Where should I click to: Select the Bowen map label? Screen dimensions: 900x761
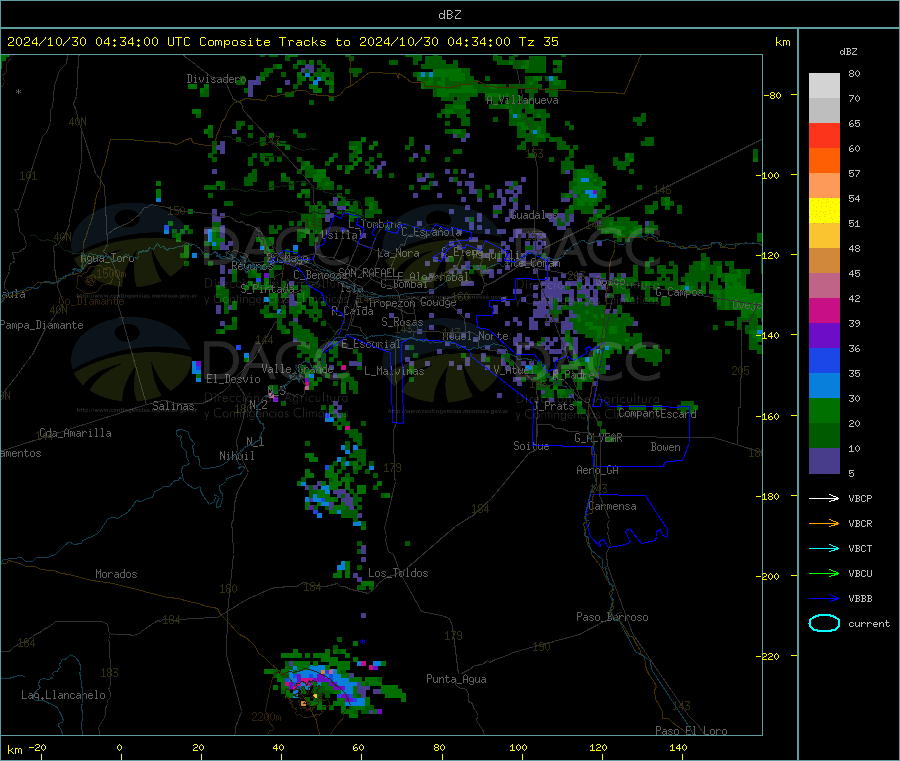click(665, 447)
